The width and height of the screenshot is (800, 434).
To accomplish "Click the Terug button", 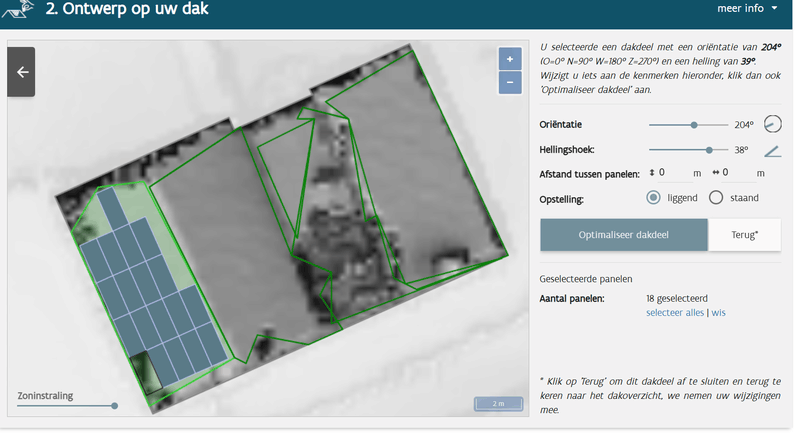I will (744, 235).
